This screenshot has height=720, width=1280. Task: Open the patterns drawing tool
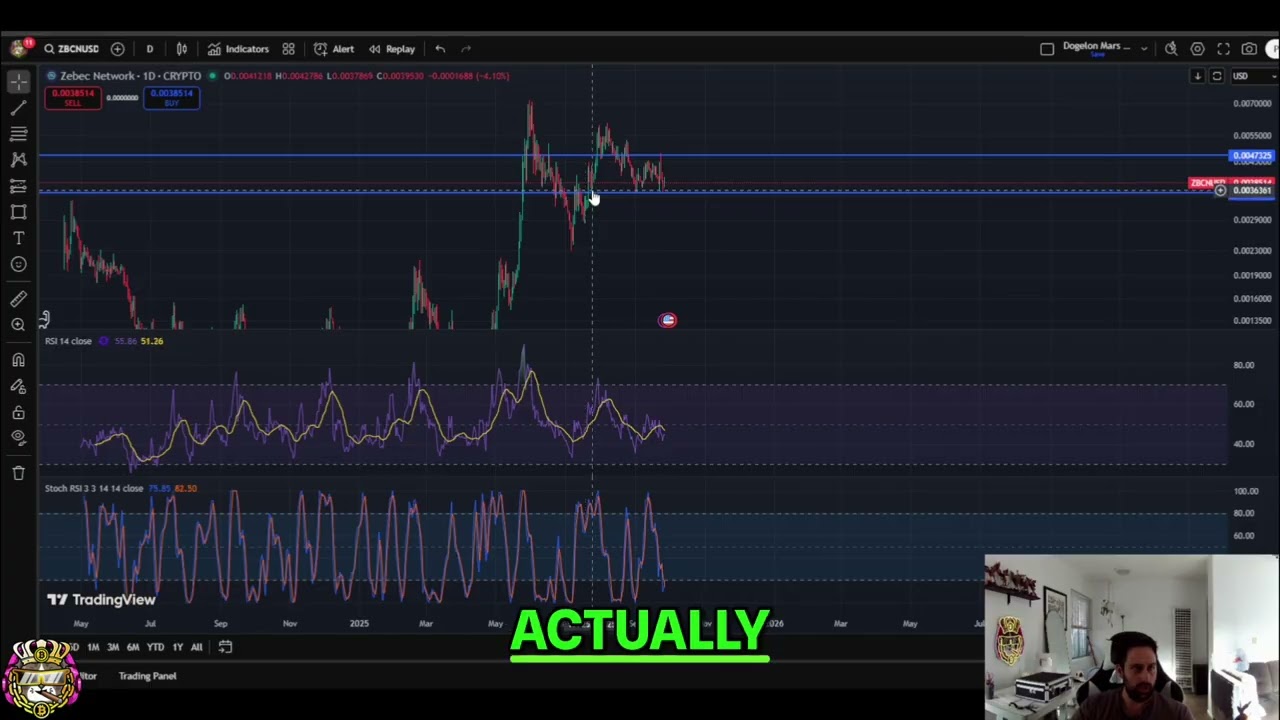[x=18, y=159]
